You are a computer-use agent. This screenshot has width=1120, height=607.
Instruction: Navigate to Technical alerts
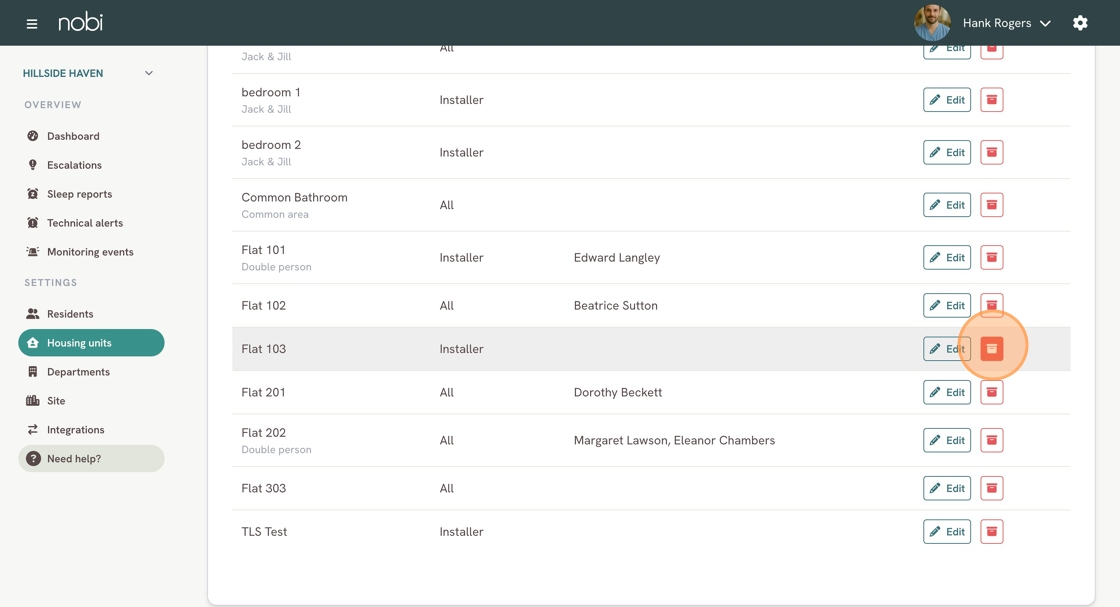coord(84,223)
